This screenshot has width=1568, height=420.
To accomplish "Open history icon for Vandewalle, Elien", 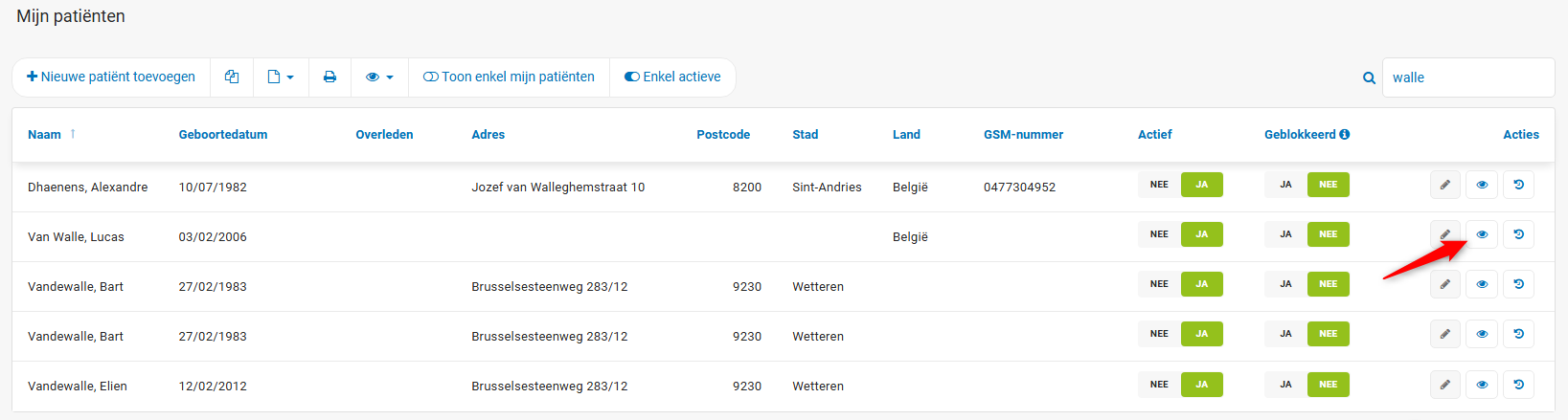I will 1518,385.
